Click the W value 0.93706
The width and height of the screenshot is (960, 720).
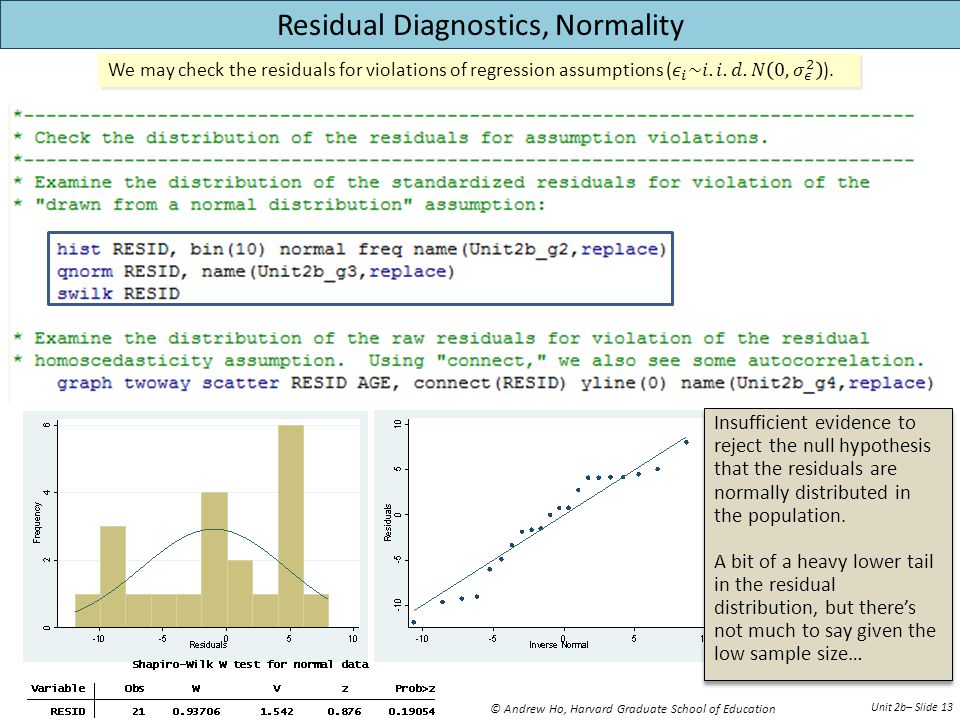point(196,711)
